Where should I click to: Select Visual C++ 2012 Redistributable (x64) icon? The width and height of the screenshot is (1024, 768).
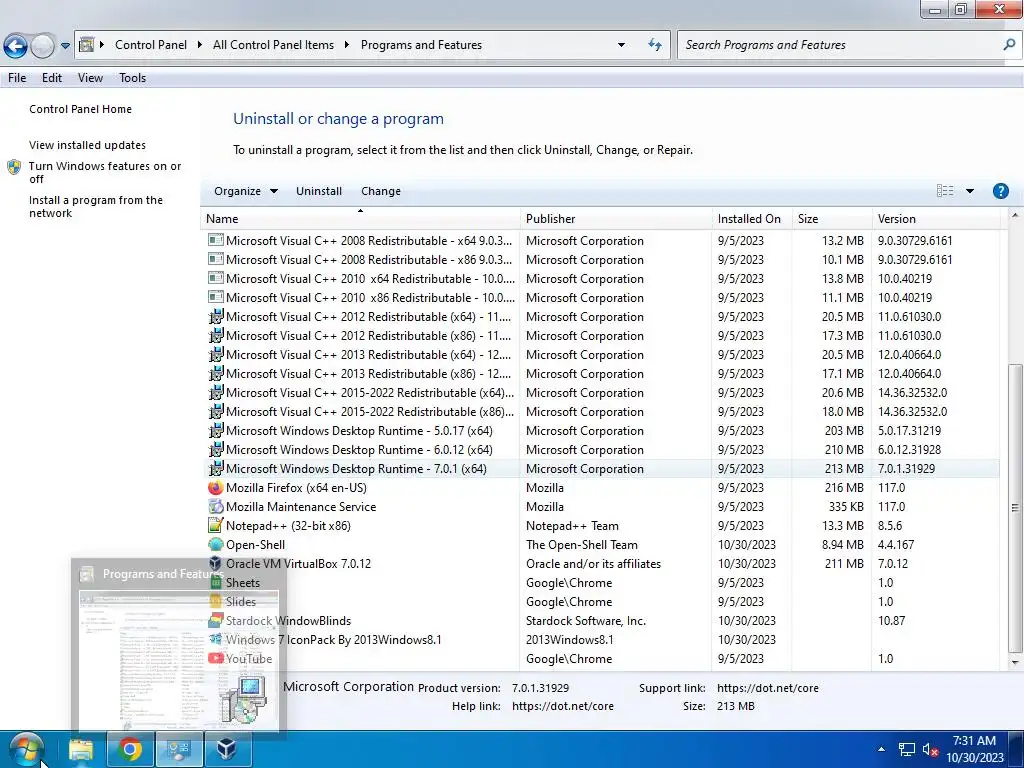216,317
